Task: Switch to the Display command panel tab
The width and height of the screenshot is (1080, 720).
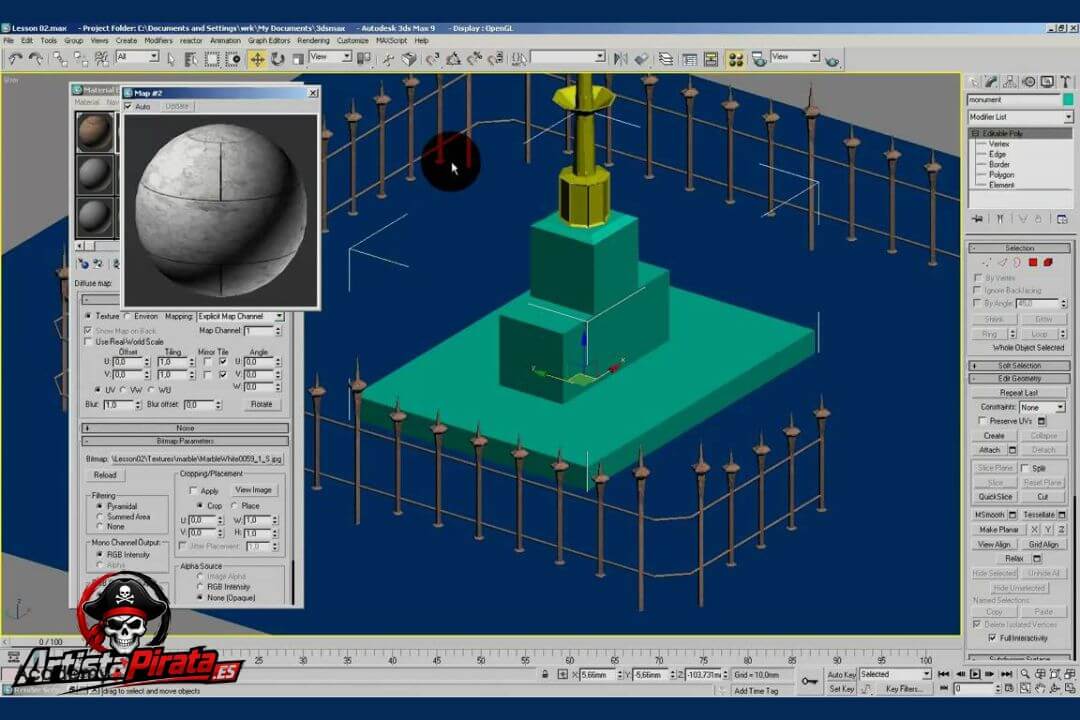Action: 1047,82
